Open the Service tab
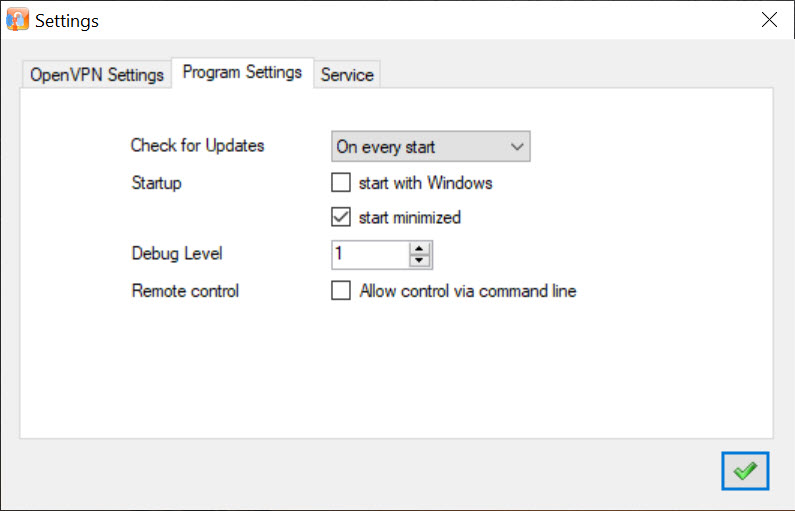The width and height of the screenshot is (795, 511). tap(347, 75)
